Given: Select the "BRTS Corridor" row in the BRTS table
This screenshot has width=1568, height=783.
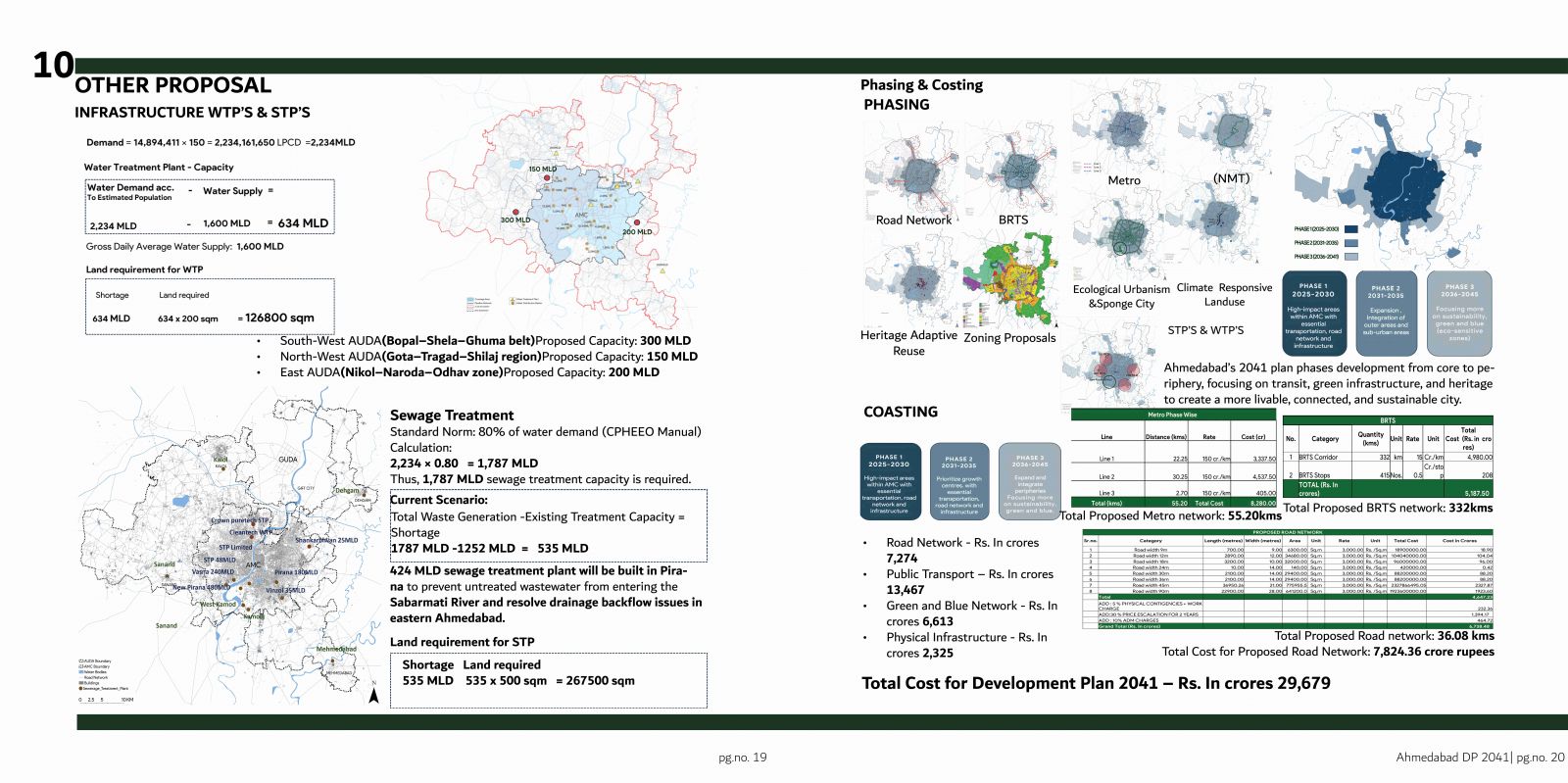Looking at the screenshot, I should tap(1388, 458).
